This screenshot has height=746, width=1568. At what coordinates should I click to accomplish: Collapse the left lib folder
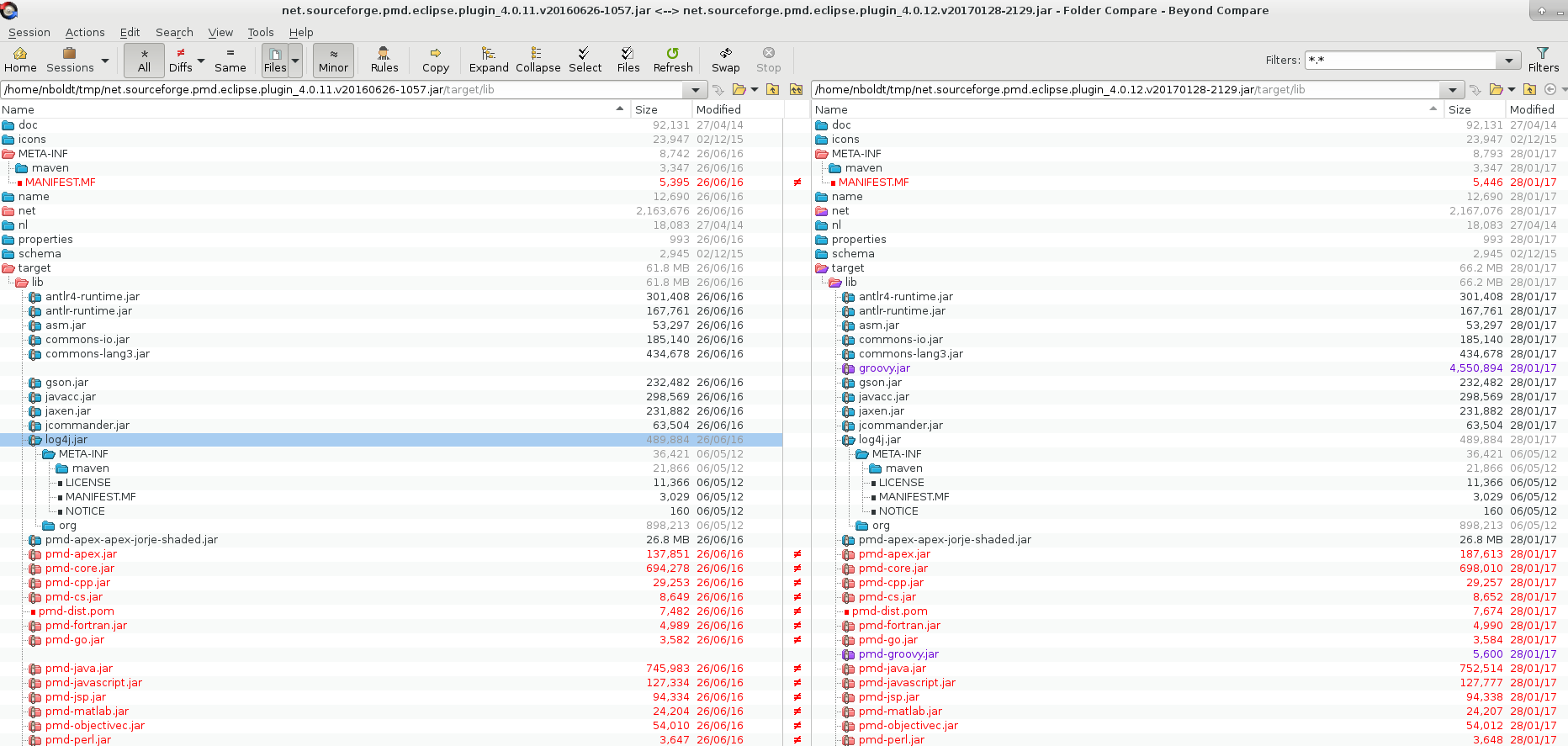(x=22, y=283)
